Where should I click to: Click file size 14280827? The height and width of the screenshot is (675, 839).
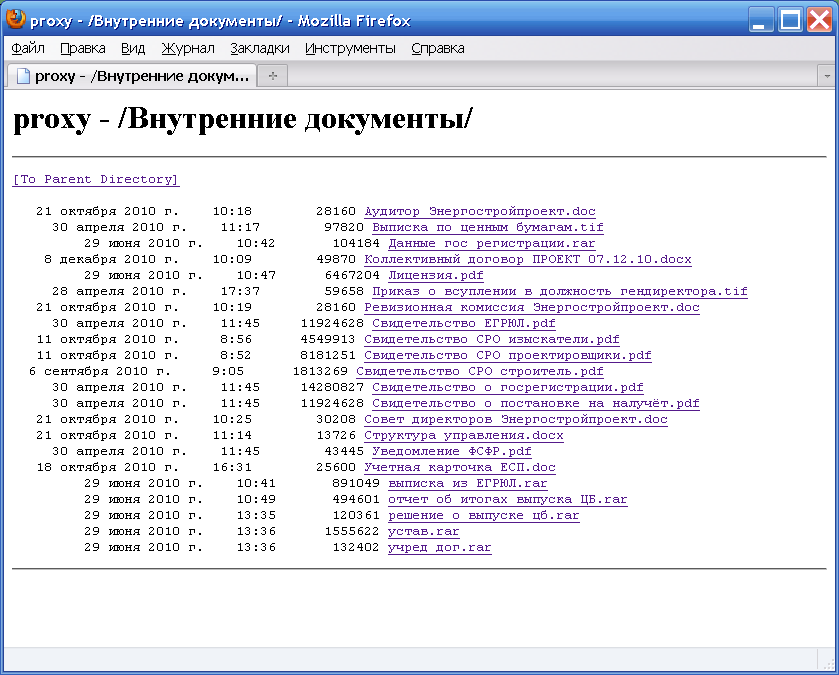point(332,388)
